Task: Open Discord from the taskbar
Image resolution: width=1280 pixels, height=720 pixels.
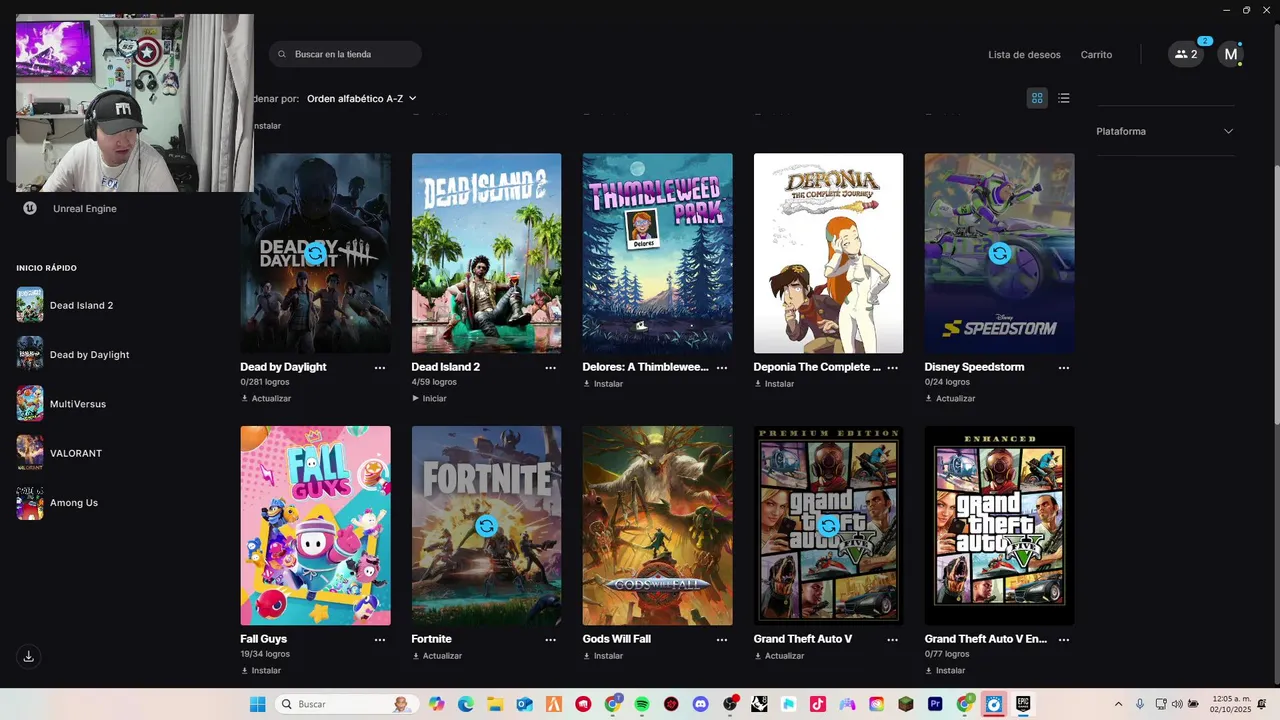Action: 700,704
